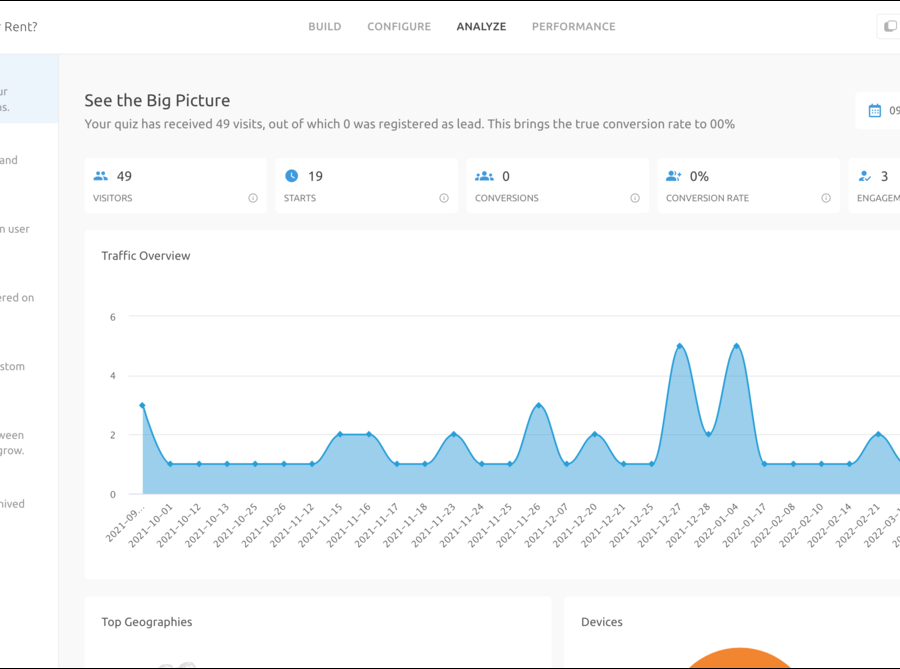Open the info icon on Starts card
Image resolution: width=900 pixels, height=669 pixels.
coord(444,198)
